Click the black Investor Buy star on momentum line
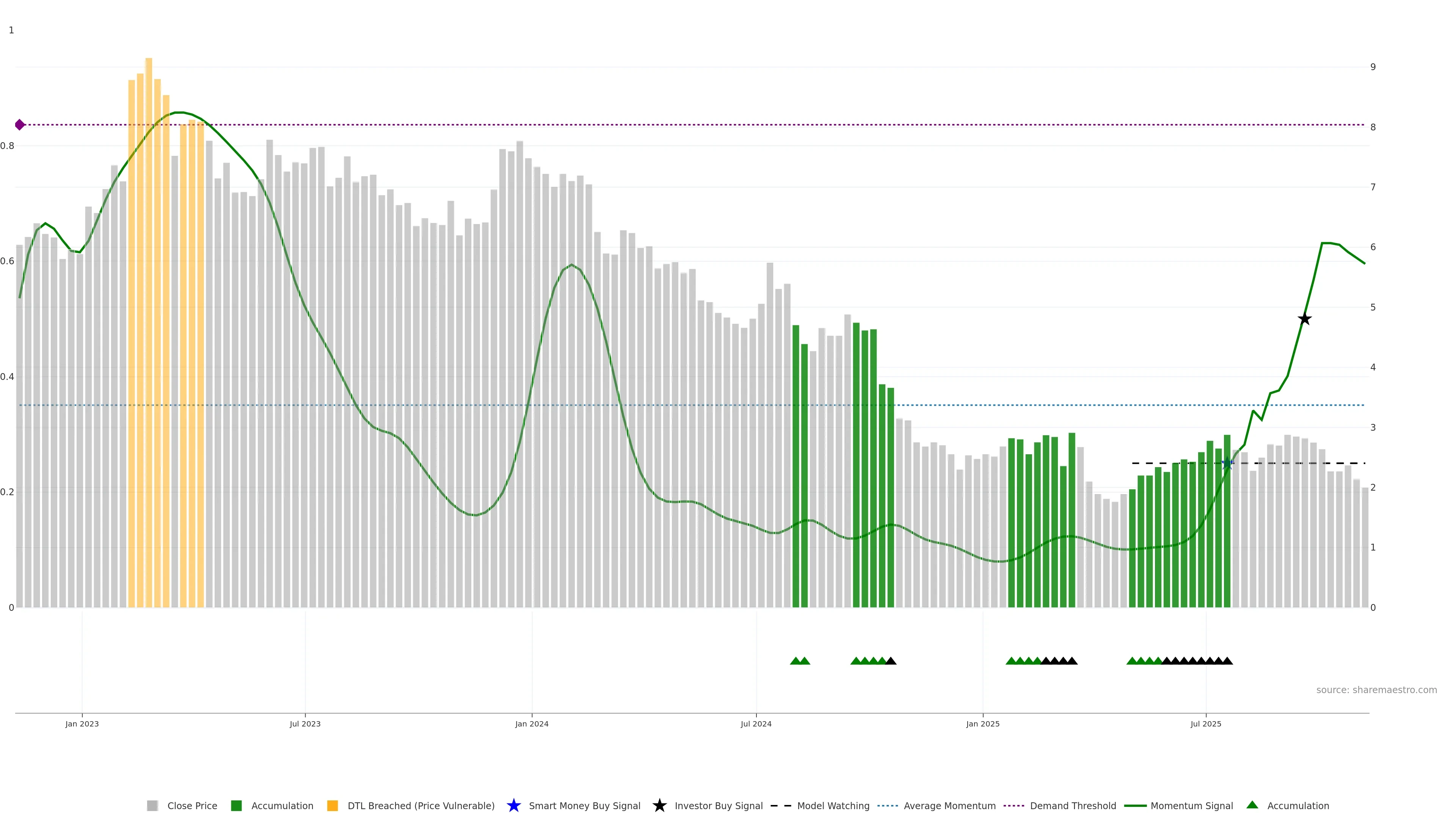This screenshot has width=1456, height=819. click(1304, 319)
